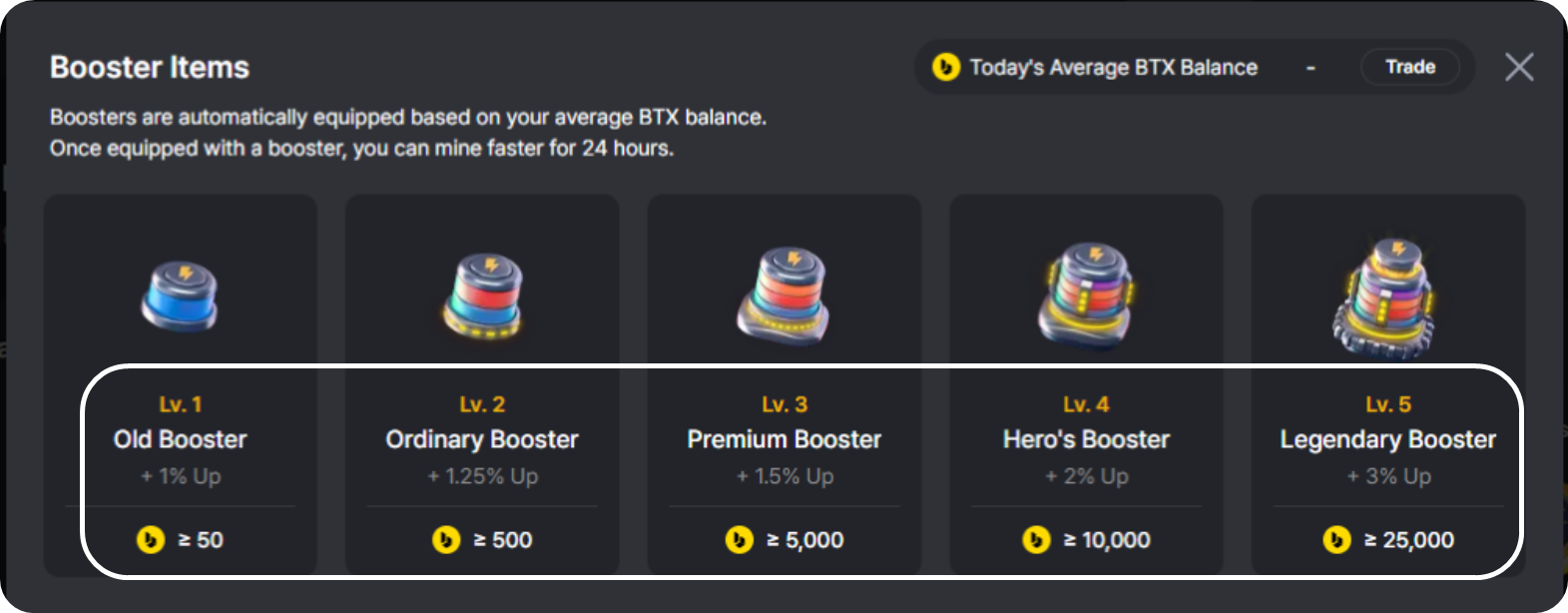Click the Legendary Booster + 3% Up text
Viewport: 1568px width, 613px height.
tap(1389, 476)
